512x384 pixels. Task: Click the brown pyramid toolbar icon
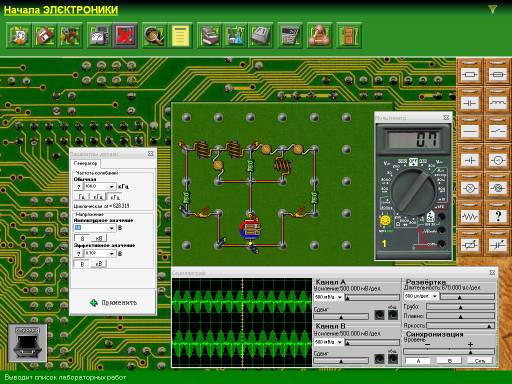319,35
